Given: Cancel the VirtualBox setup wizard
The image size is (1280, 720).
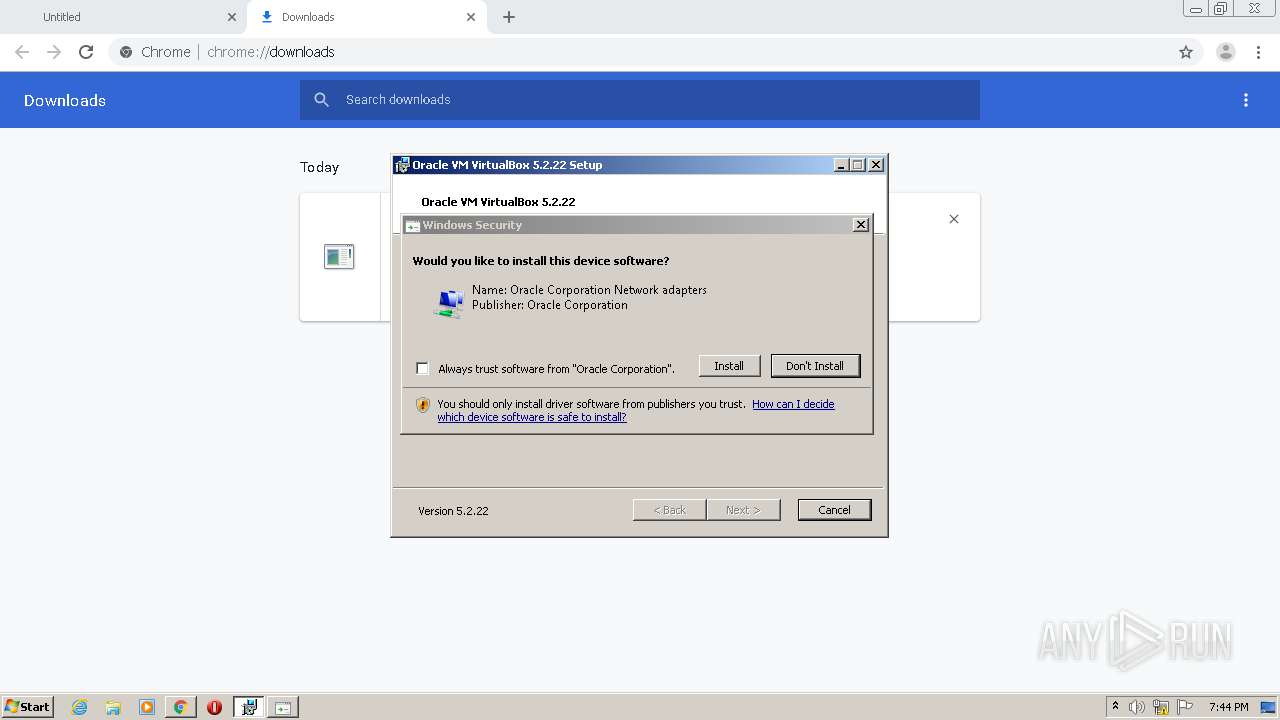Looking at the screenshot, I should (834, 510).
